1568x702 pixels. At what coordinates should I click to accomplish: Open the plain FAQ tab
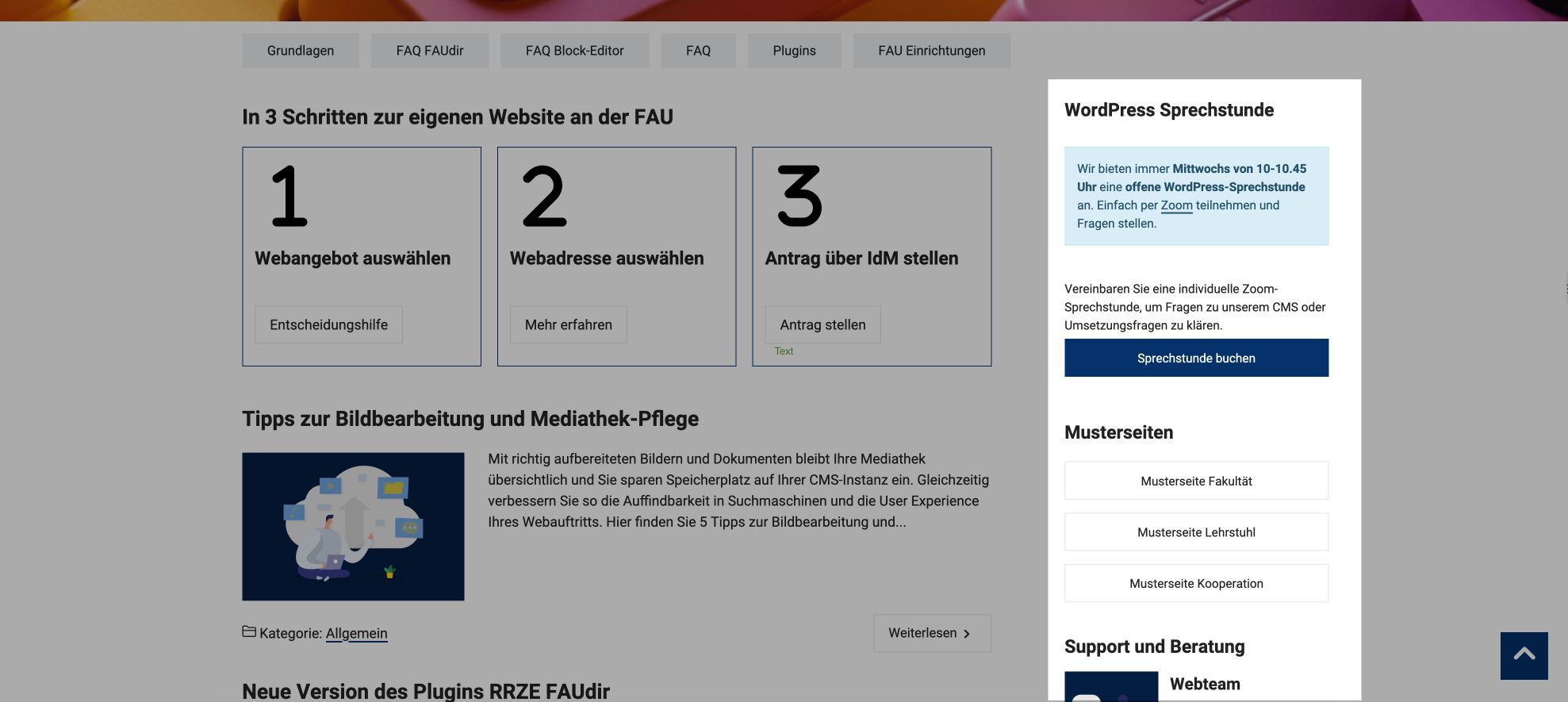coord(698,51)
